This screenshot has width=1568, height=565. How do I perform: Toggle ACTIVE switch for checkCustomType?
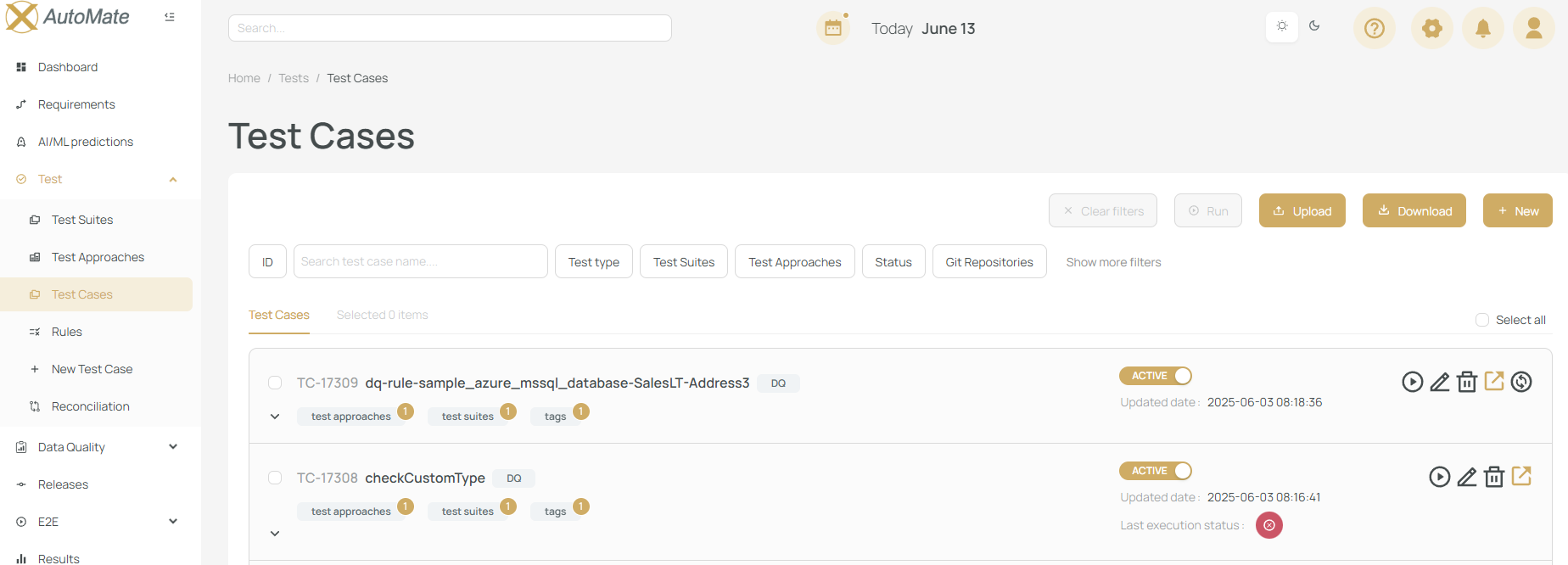tap(1156, 471)
